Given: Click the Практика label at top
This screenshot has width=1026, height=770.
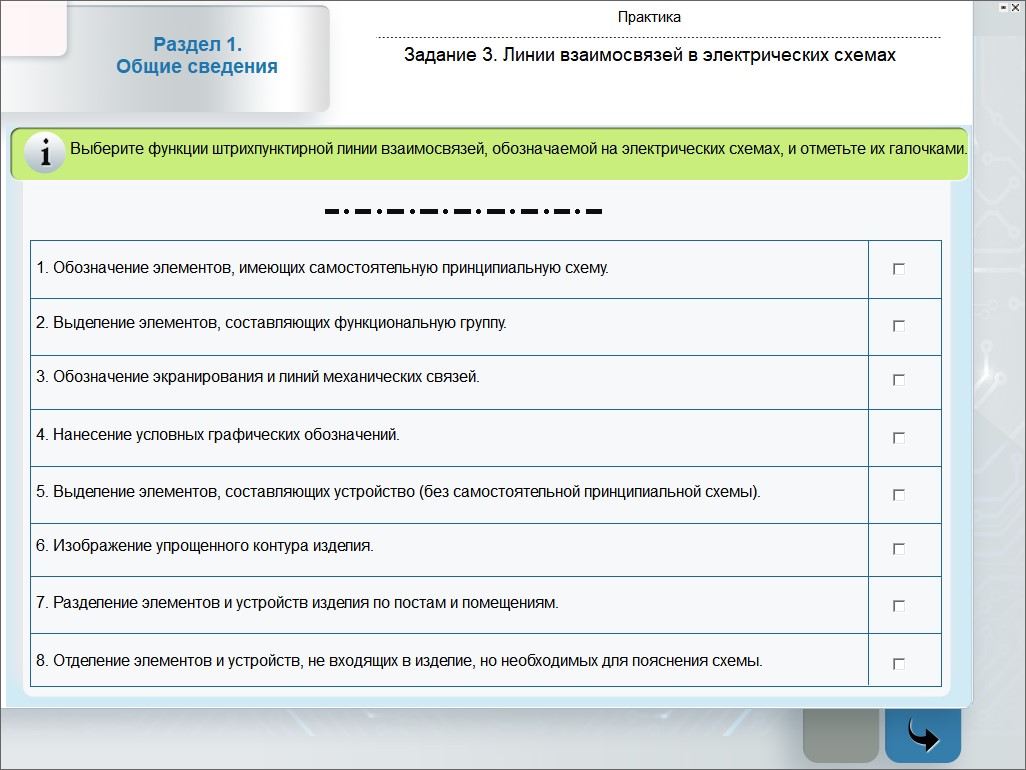Looking at the screenshot, I should click(x=649, y=17).
